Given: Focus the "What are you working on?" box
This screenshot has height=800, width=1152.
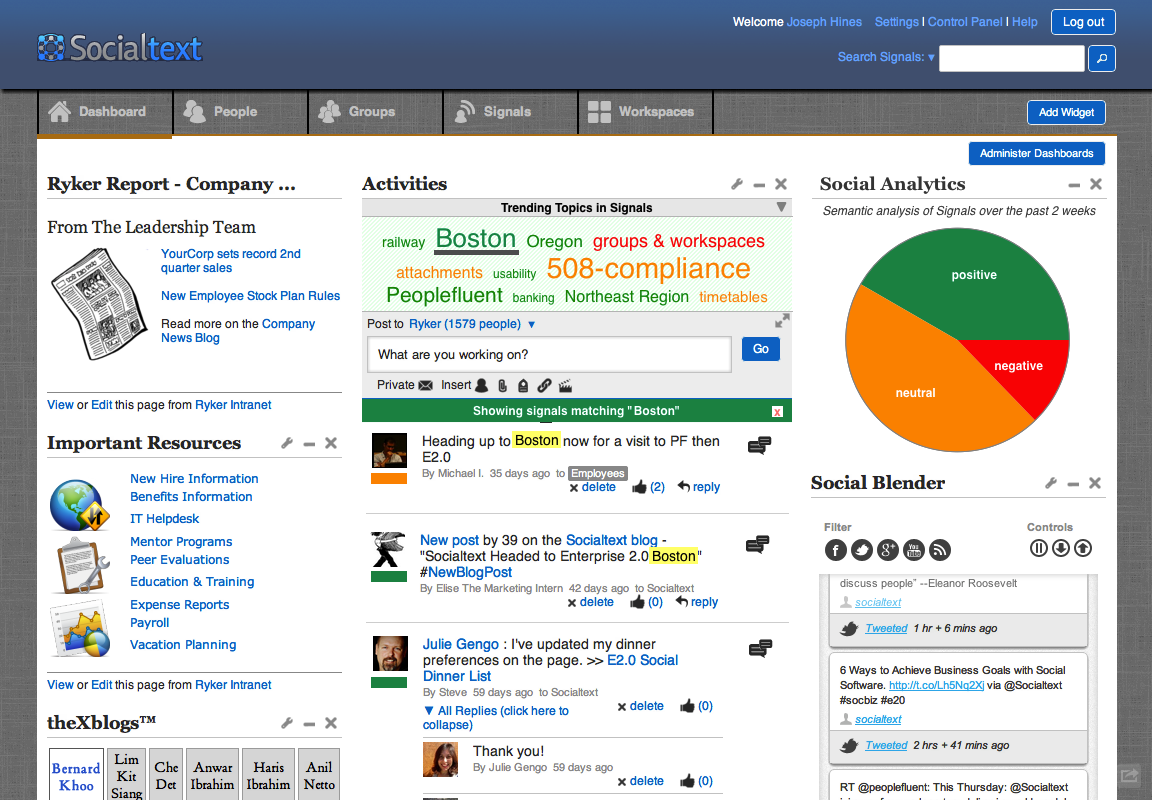Looking at the screenshot, I should (x=550, y=355).
